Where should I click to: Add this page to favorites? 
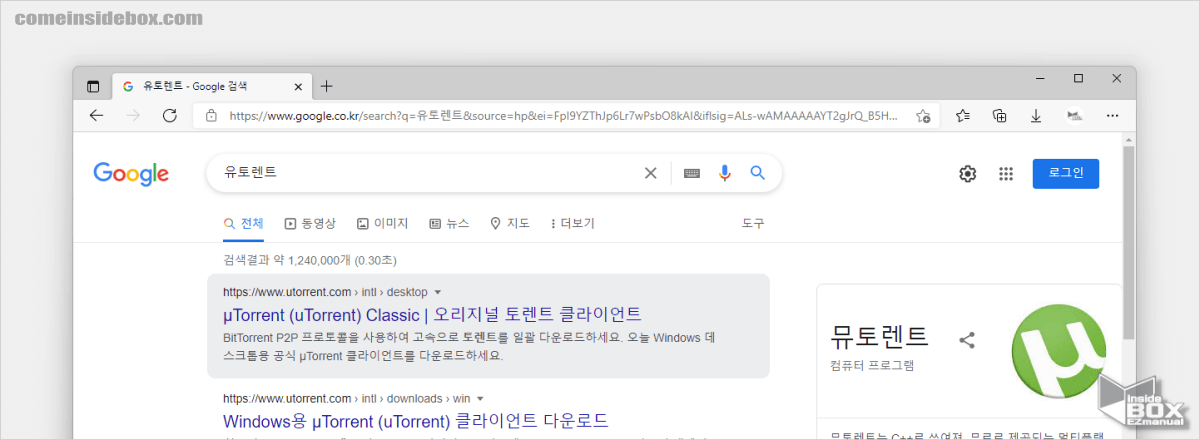pos(923,116)
